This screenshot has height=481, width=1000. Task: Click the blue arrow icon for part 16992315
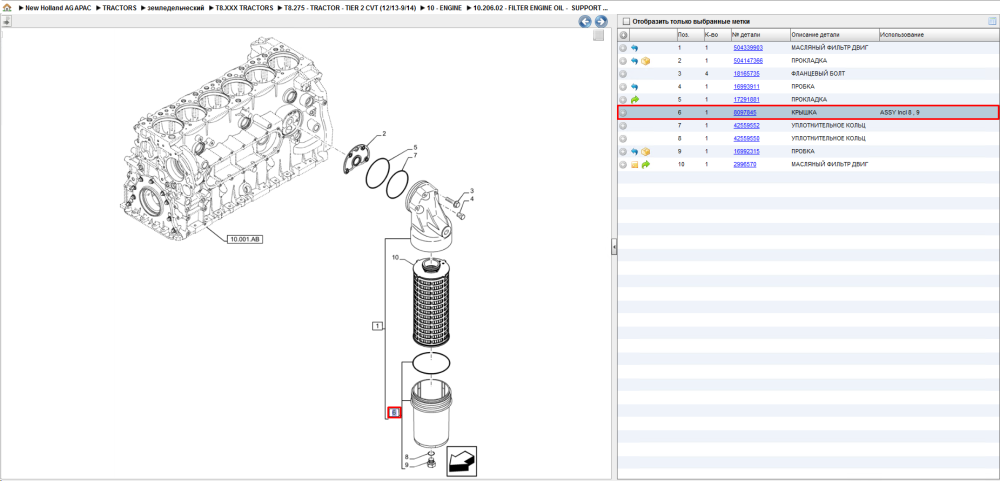635,152
